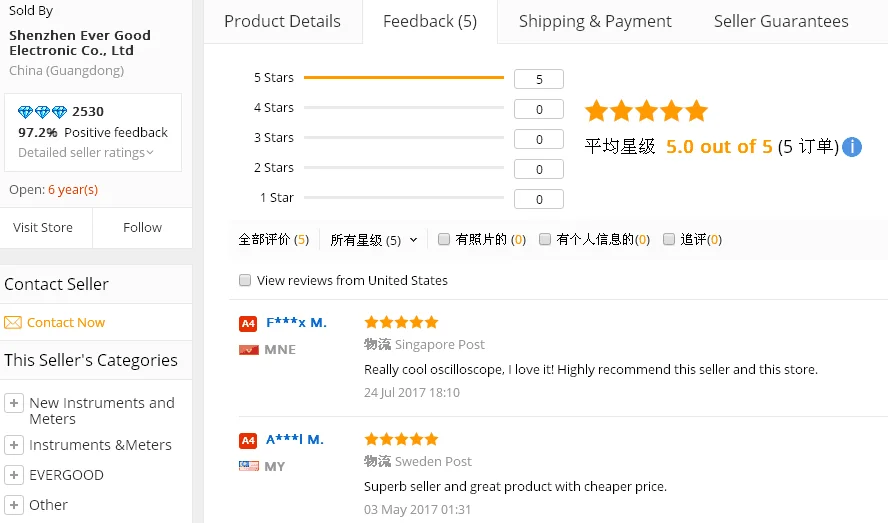
Task: Follow this seller's store
Action: pyautogui.click(x=142, y=227)
